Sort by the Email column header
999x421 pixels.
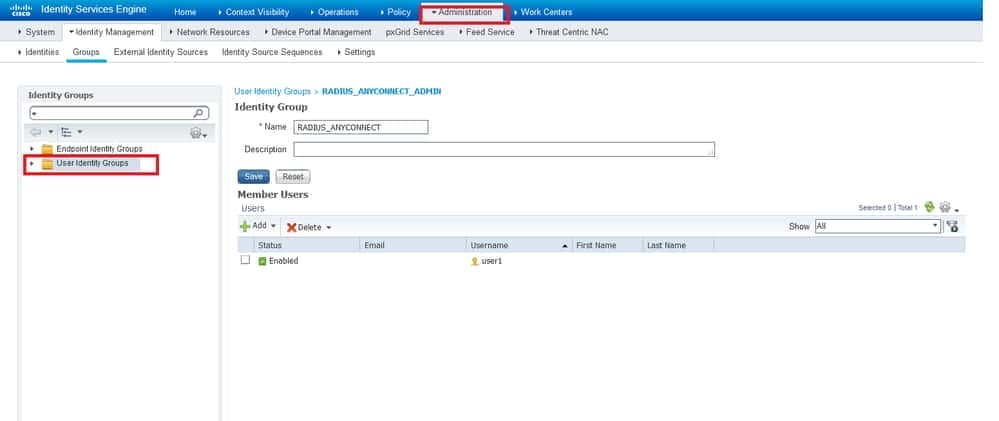(x=413, y=245)
